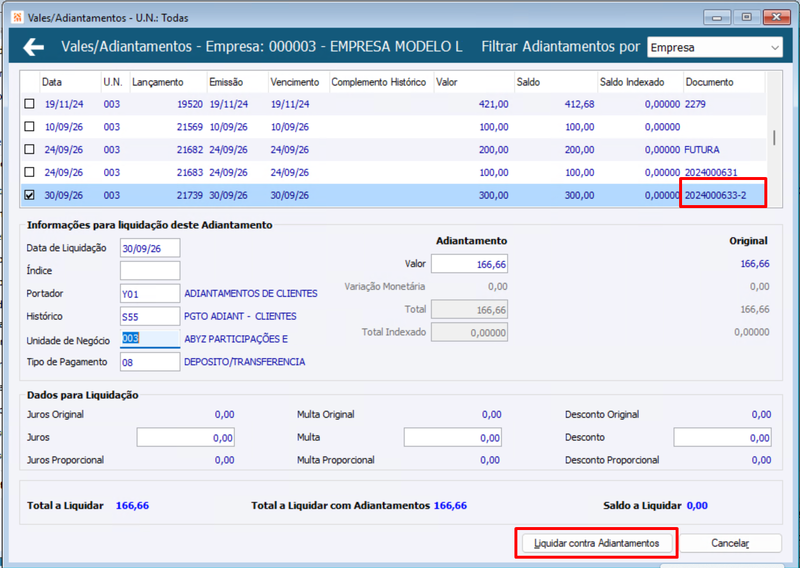This screenshot has width=800, height=568.
Task: Click the Portador field Y01
Action: [150, 293]
